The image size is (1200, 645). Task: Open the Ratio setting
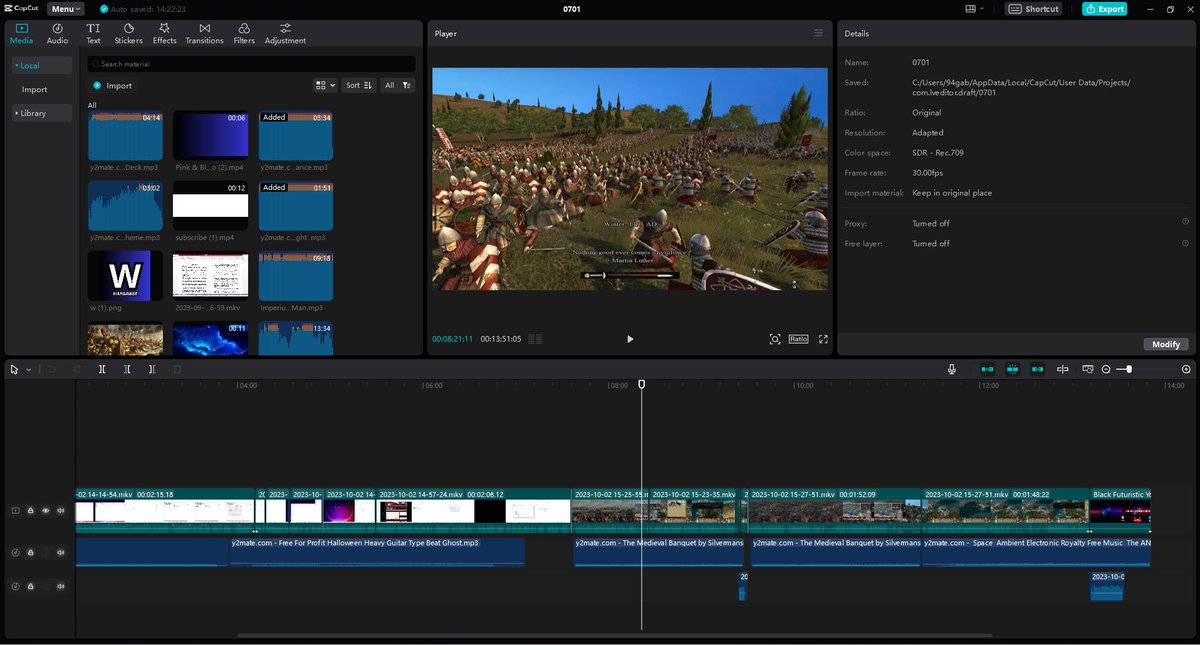click(798, 339)
